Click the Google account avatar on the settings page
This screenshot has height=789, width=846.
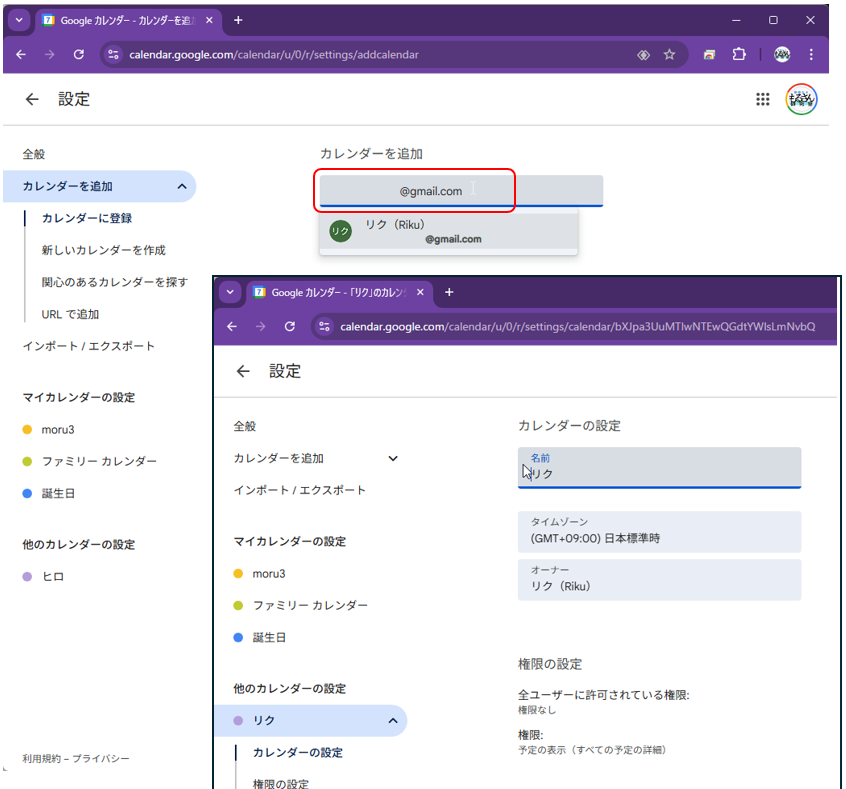[802, 99]
